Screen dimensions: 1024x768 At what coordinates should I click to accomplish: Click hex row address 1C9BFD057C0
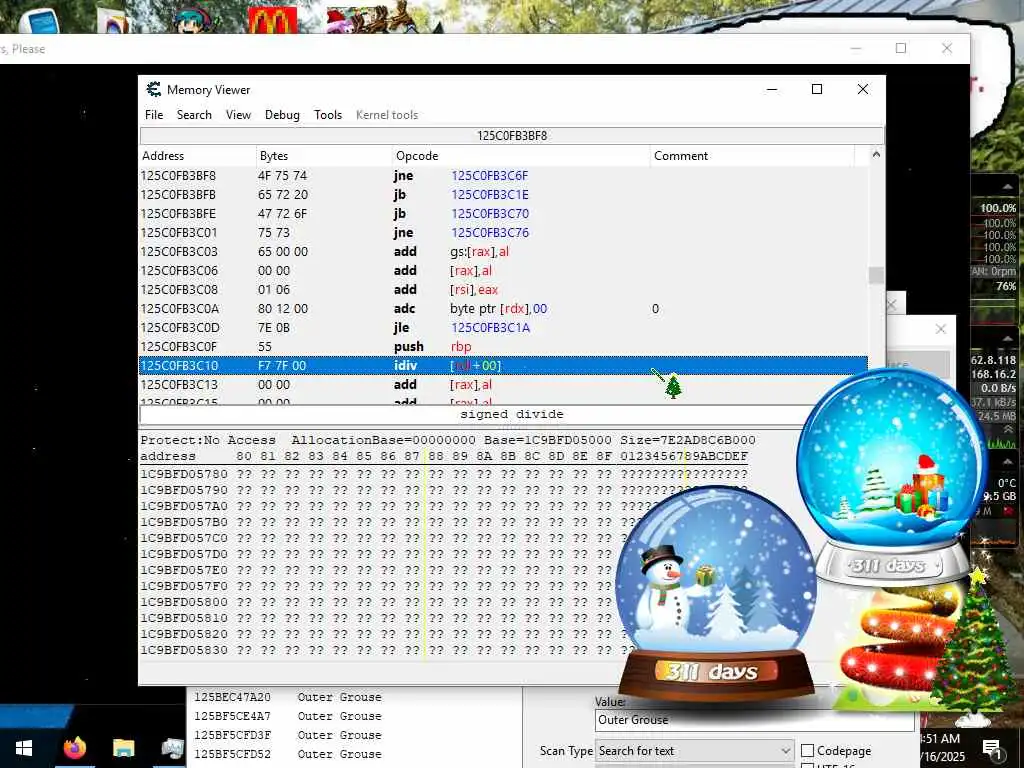coord(184,538)
